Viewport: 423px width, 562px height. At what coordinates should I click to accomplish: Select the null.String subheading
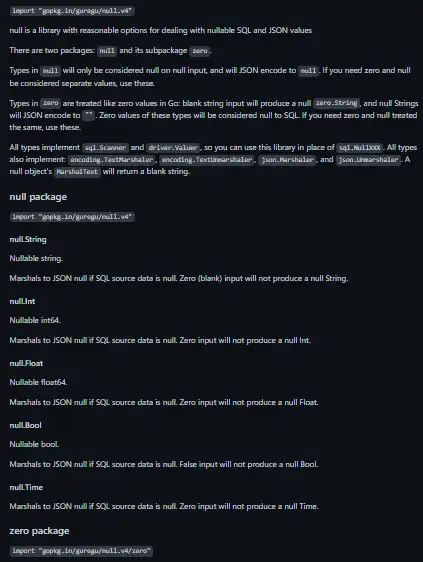click(x=28, y=239)
